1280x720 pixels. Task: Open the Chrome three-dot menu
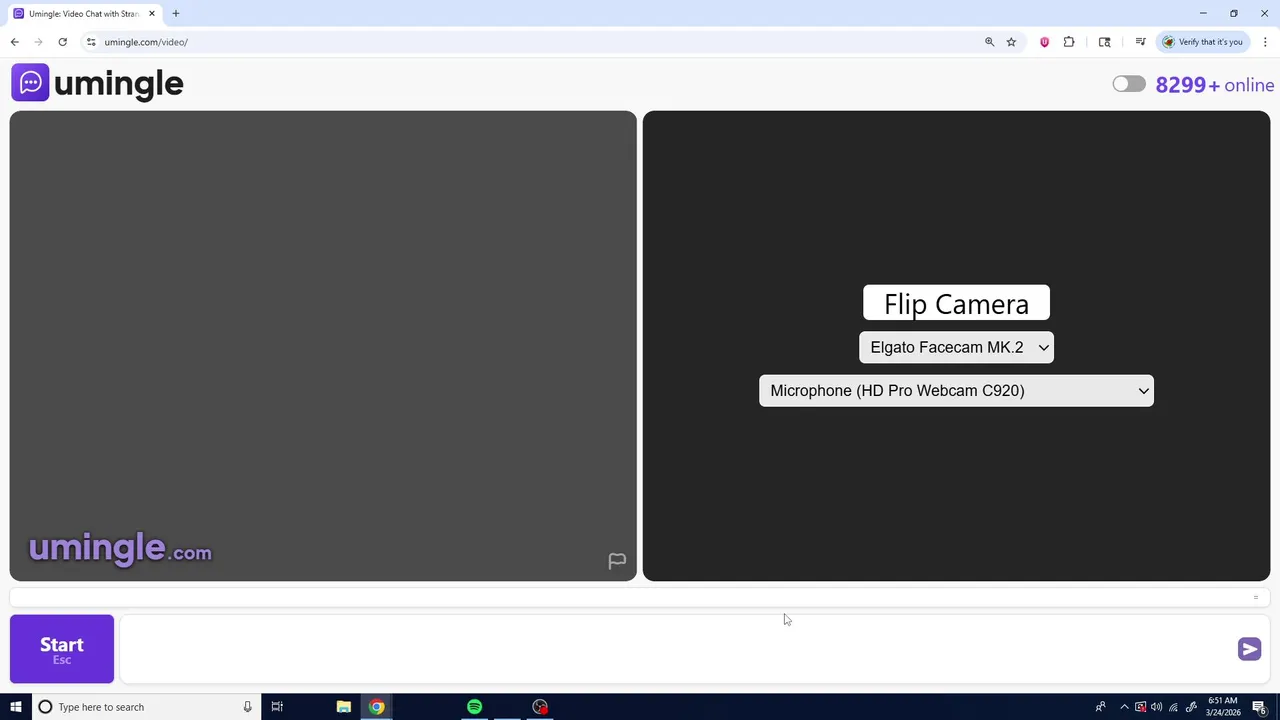[1265, 42]
